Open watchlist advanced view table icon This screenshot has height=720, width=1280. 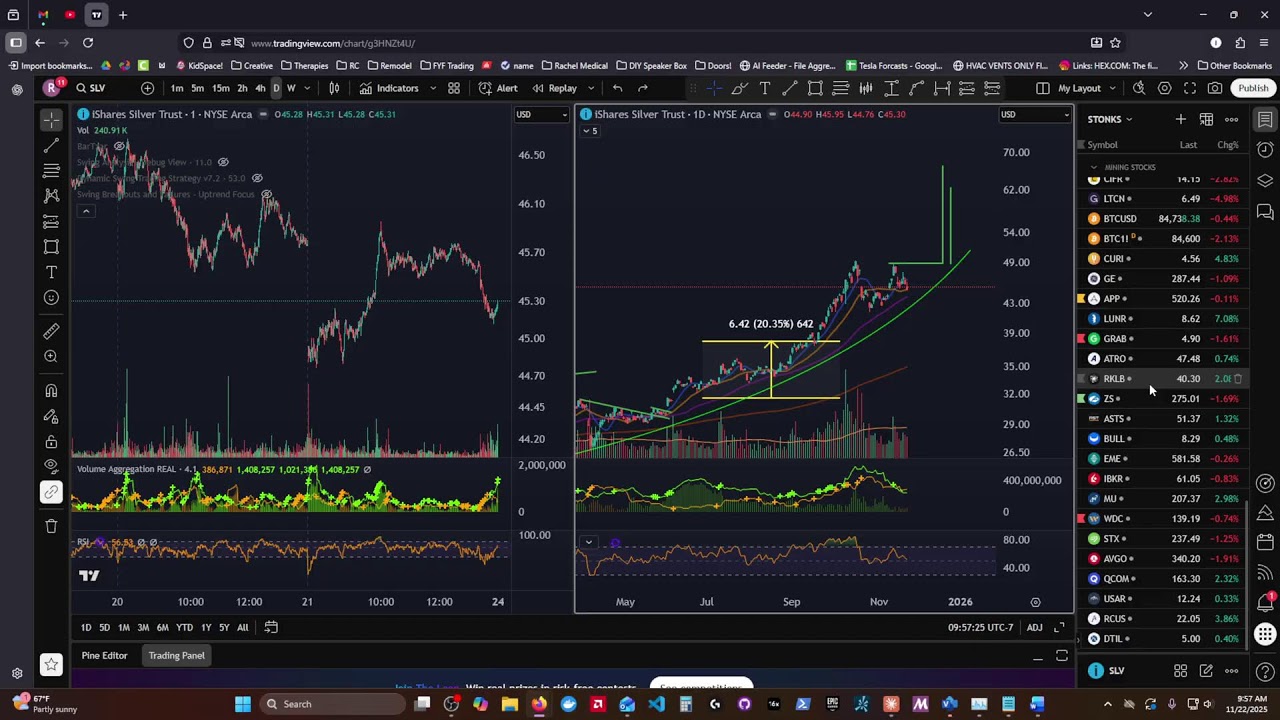1206,119
